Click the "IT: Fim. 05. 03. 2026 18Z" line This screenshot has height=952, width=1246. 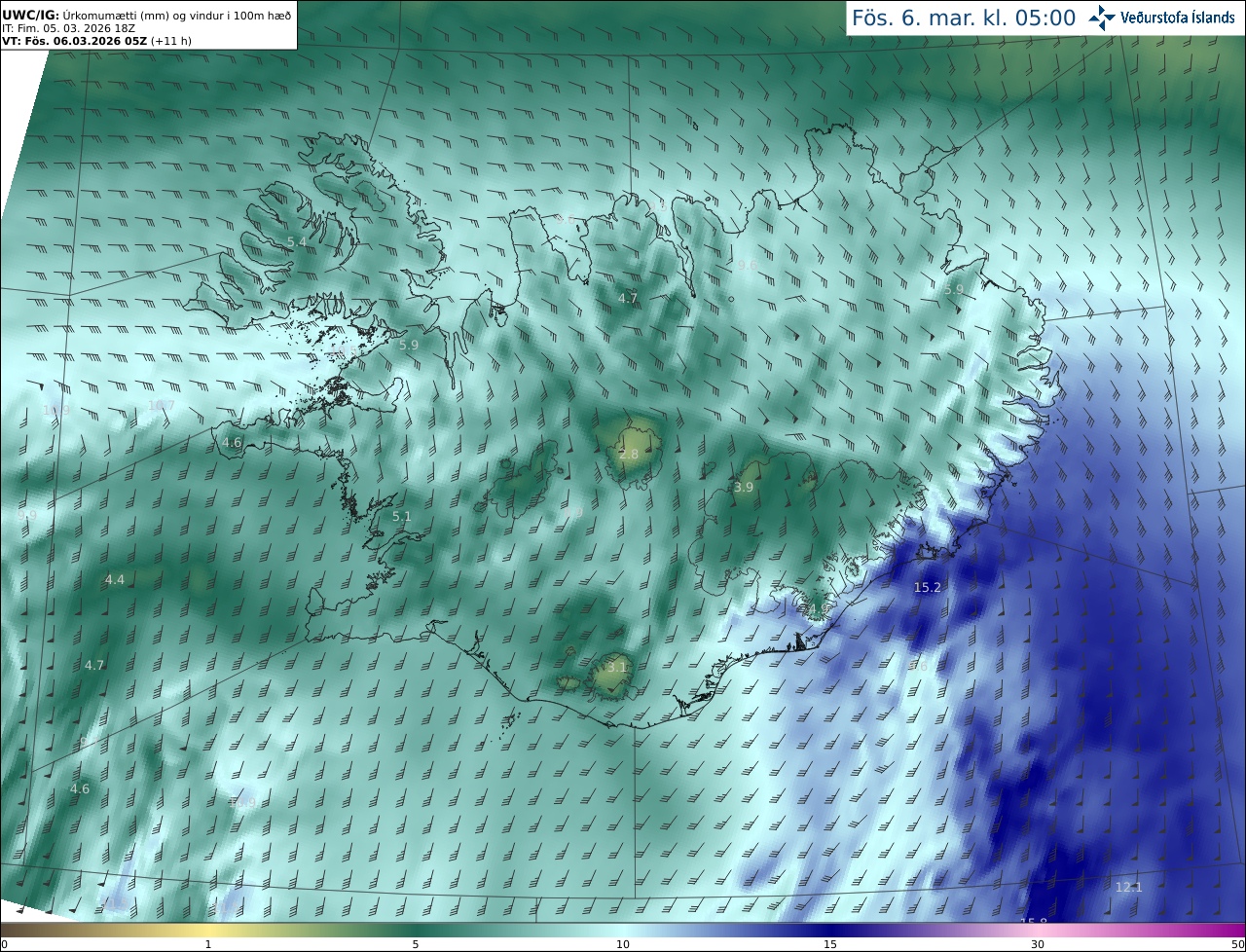[68, 28]
